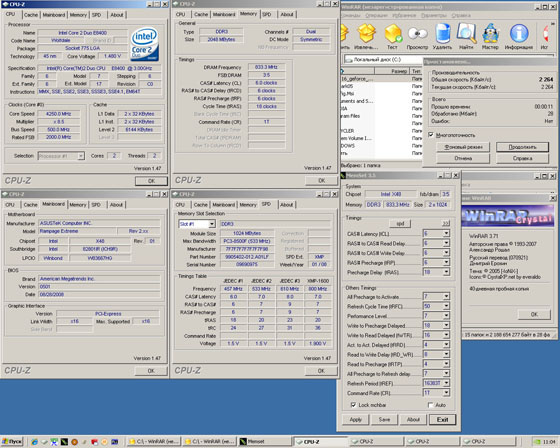The width and height of the screenshot is (560, 448).
Task: Open SPD tab in CPU-Z Memory timings window
Action: coord(267,15)
